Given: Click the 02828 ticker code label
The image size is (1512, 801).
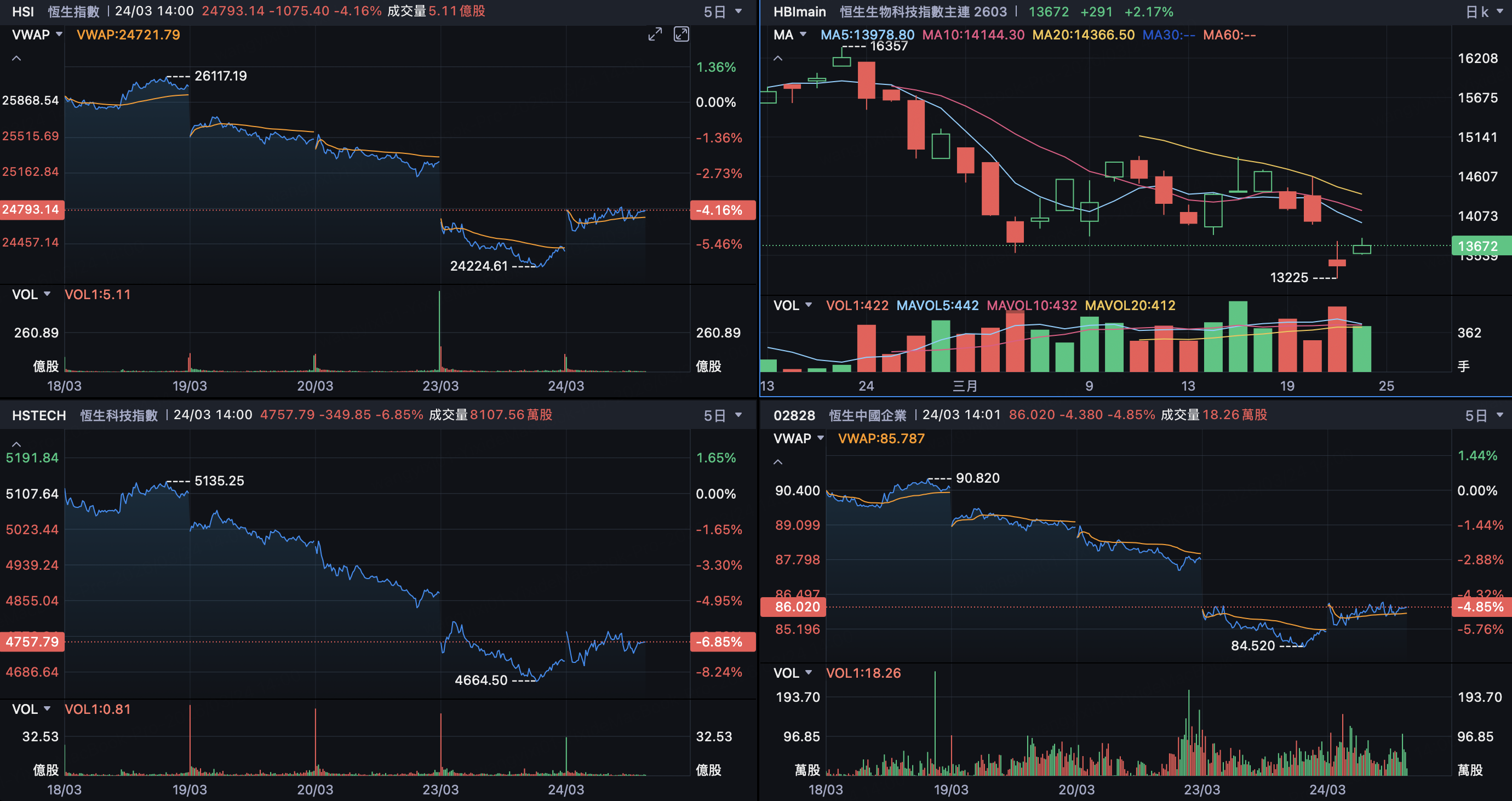Looking at the screenshot, I should click(794, 415).
